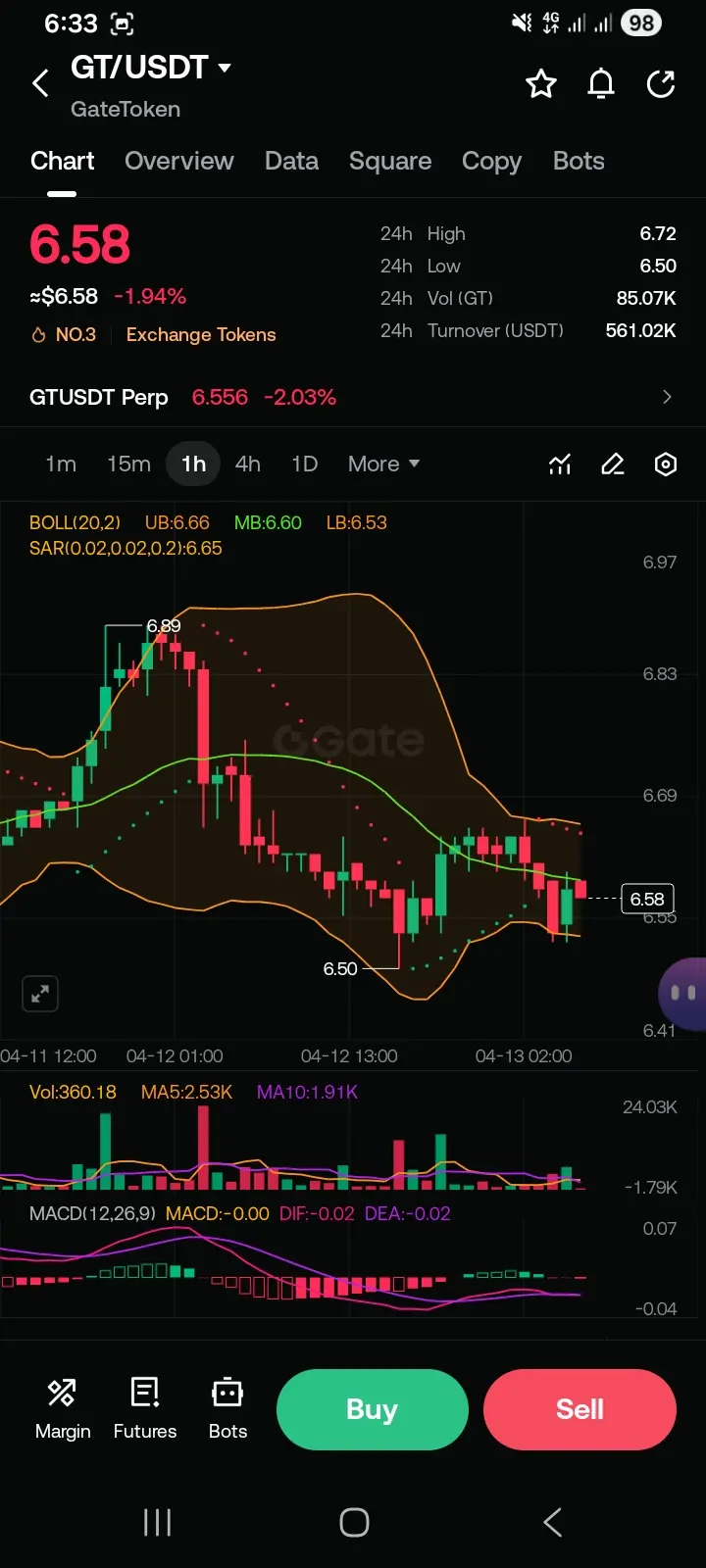
Task: Go back using the top-left arrow
Action: [40, 83]
